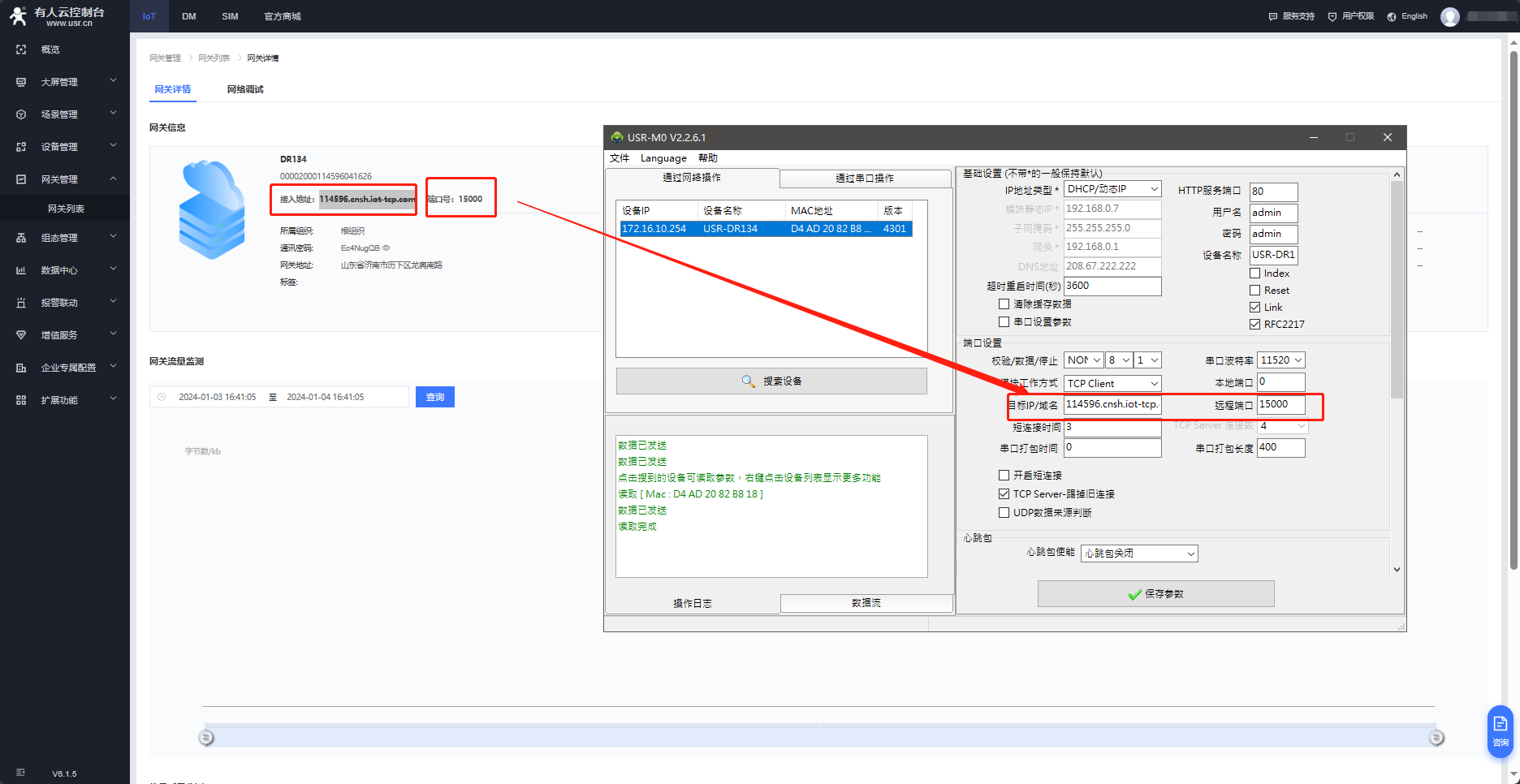Click the 报警联动 alarm icon
Image resolution: width=1520 pixels, height=784 pixels.
[x=21, y=303]
